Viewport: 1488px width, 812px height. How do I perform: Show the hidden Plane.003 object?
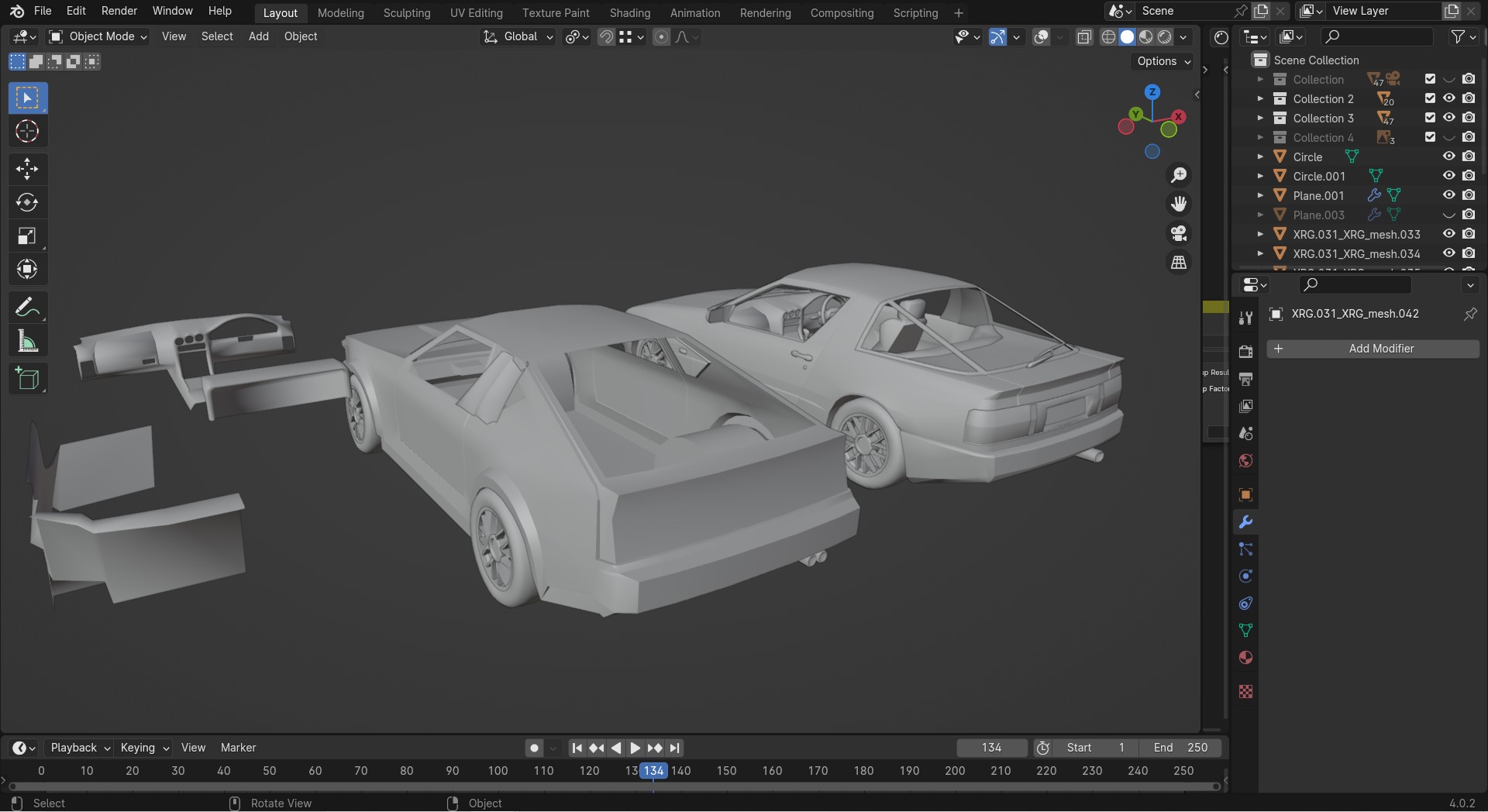coord(1448,215)
